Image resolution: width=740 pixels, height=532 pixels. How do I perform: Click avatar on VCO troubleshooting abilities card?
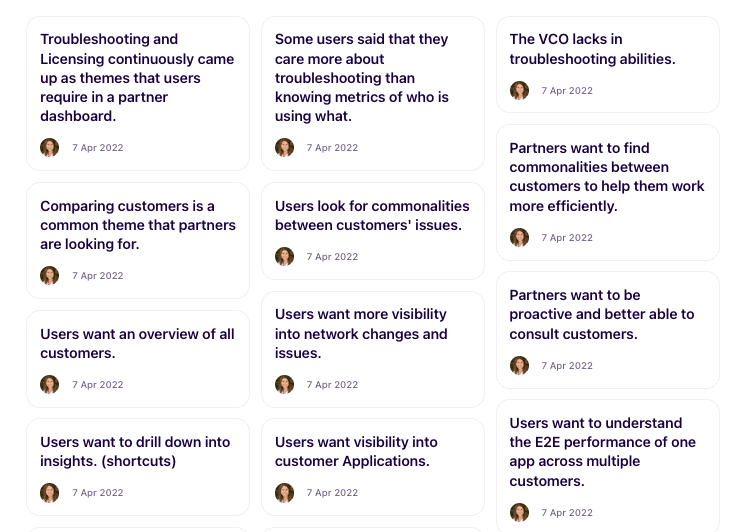[x=519, y=90]
